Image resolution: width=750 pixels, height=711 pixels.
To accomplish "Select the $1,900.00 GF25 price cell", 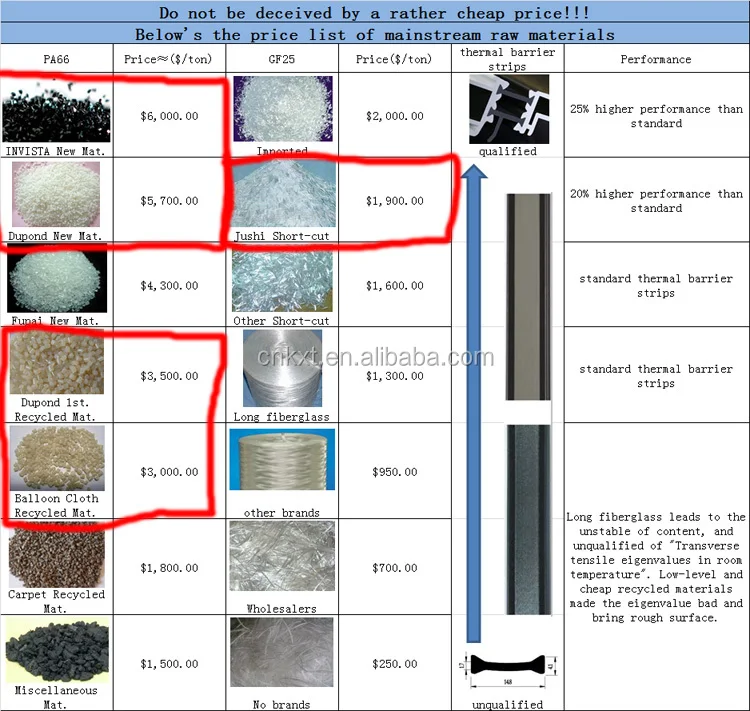I will [x=395, y=201].
